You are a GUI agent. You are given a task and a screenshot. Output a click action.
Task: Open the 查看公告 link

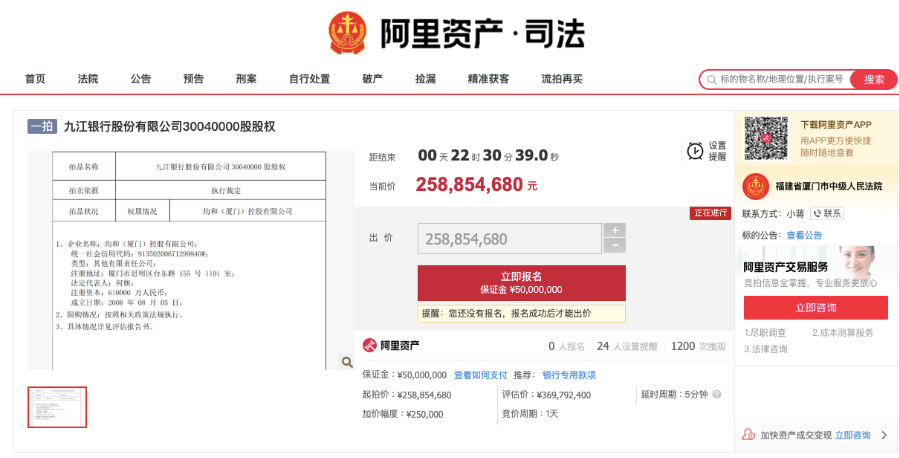pos(804,235)
